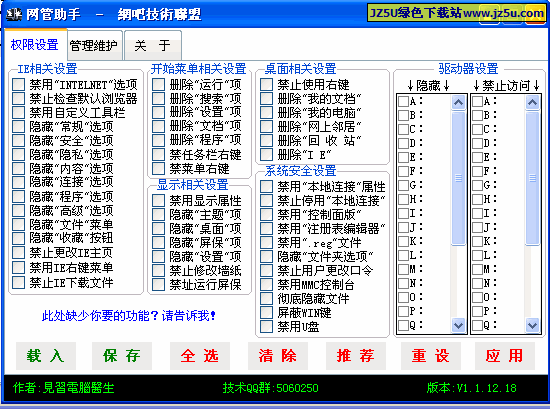Check 删除"I E" desktop option
Viewport: 550px width, 409px height.
(267, 155)
